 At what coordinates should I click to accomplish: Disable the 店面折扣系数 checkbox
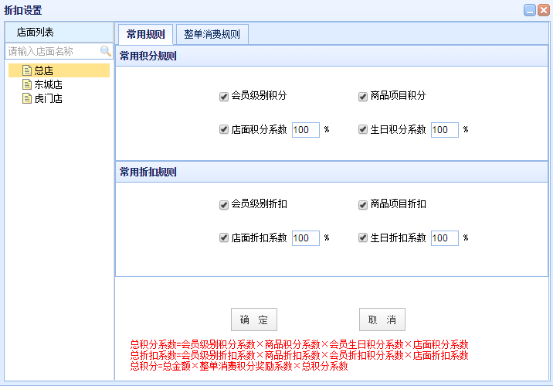(x=223, y=238)
